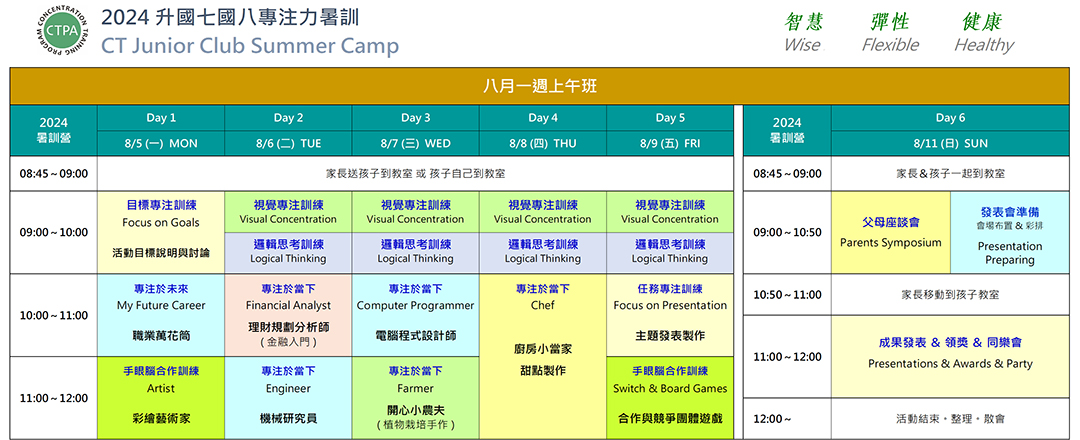This screenshot has height=440, width=1080.
Task: Click the Focus on Goals session cell
Action: pyautogui.click(x=161, y=230)
